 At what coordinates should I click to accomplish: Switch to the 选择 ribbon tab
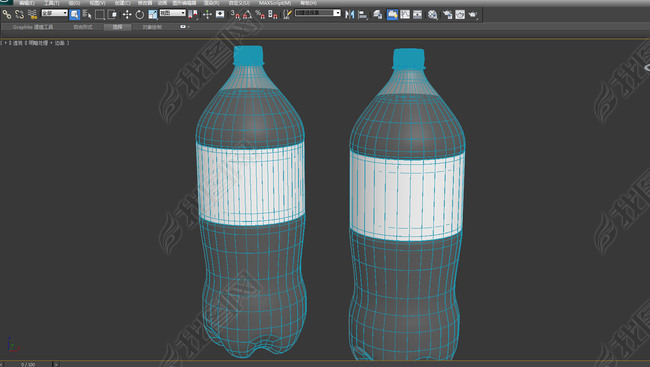pos(118,27)
